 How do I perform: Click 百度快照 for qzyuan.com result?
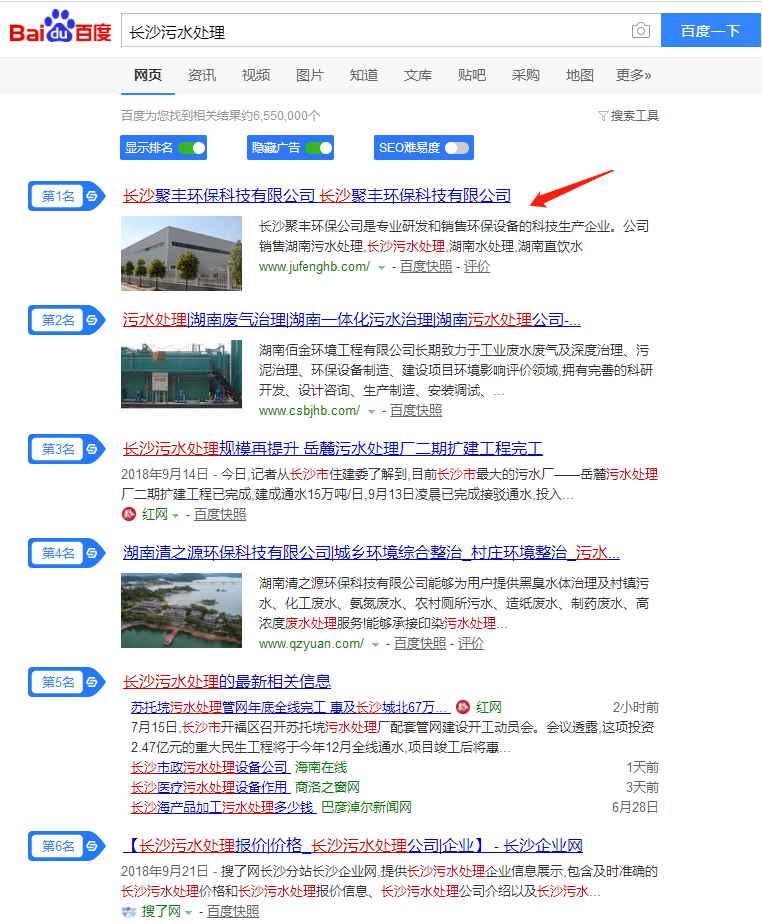pos(420,644)
